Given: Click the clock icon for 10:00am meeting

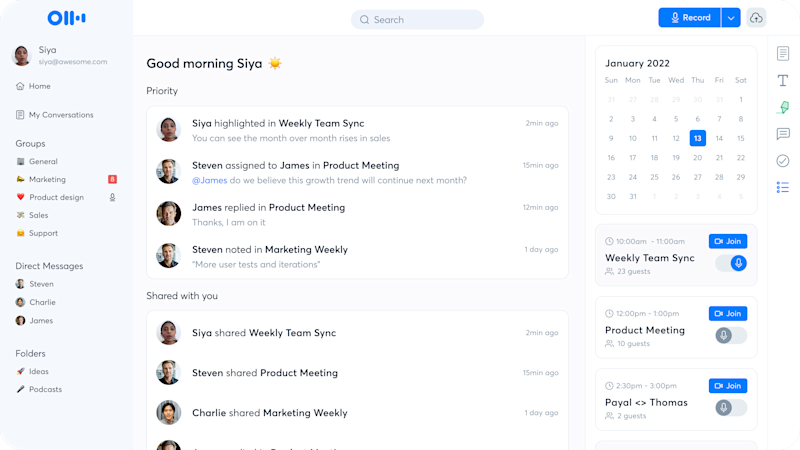Looking at the screenshot, I should [609, 241].
